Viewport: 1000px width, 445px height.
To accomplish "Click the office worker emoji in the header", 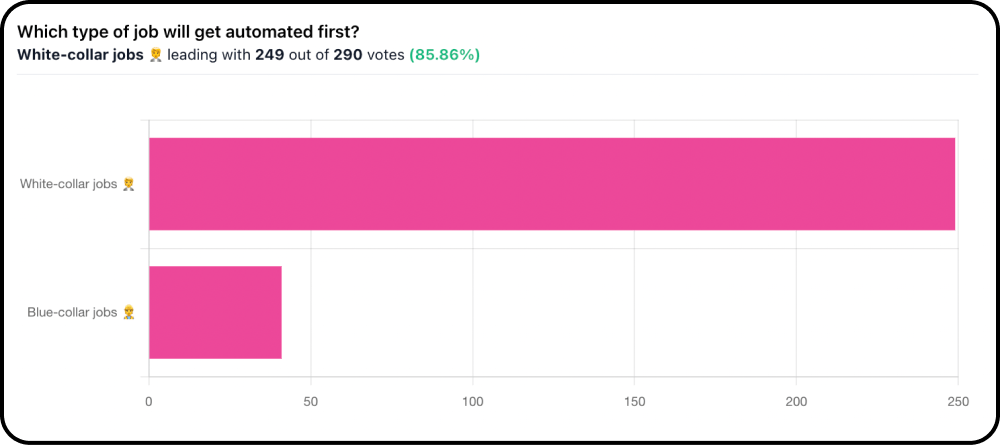I will point(155,55).
